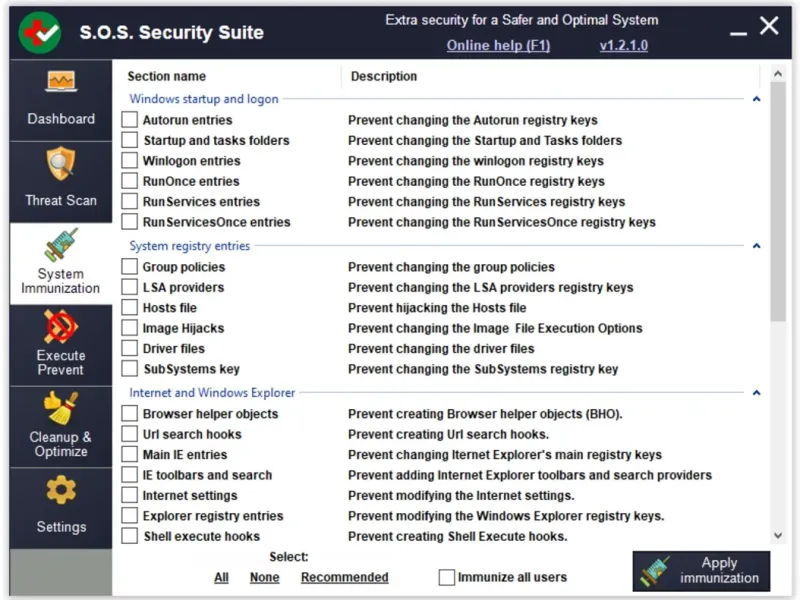Click the vertical scrollbar down arrow
Image resolution: width=800 pixels, height=600 pixels.
(778, 537)
